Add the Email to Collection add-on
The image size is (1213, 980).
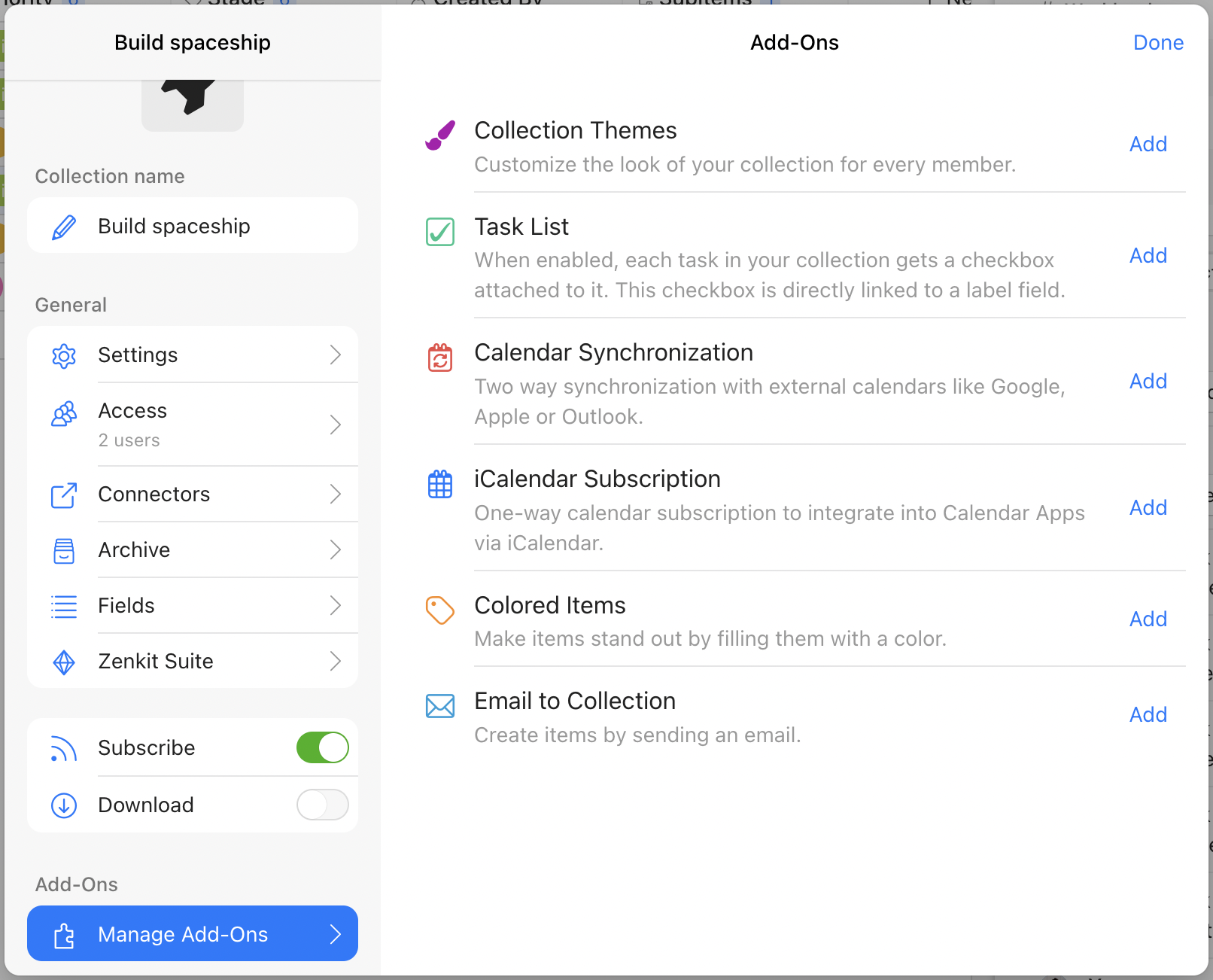click(x=1148, y=714)
